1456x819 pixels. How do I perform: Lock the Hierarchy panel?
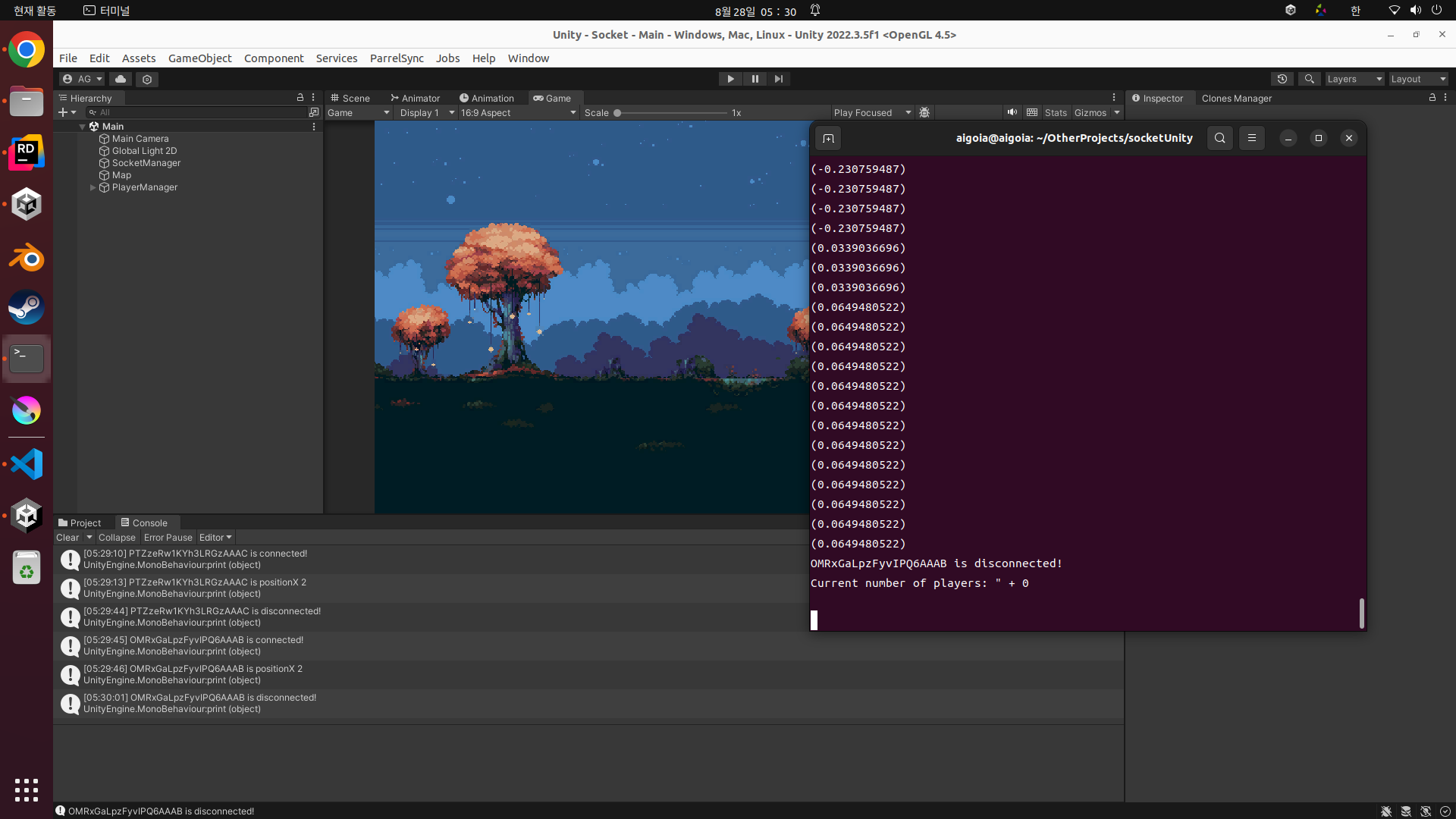pos(300,98)
